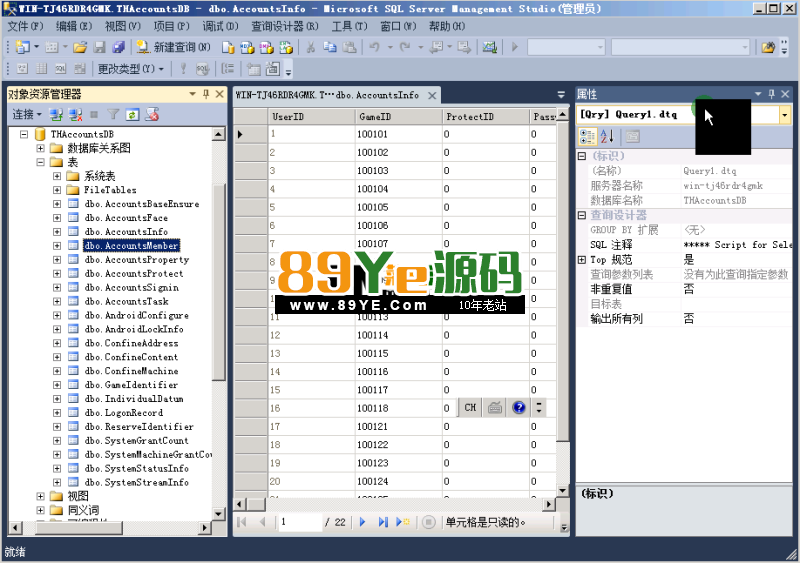Open the 编辑(E) menu
This screenshot has width=800, height=563.
(x=74, y=26)
